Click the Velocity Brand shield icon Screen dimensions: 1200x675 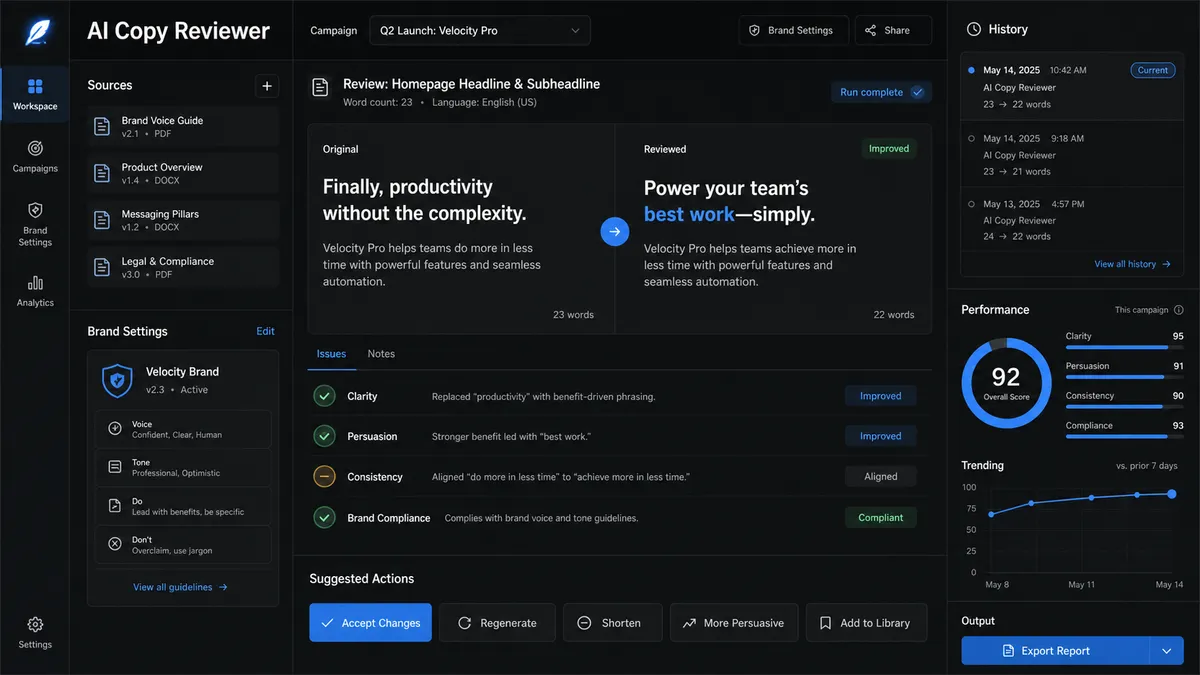[118, 380]
